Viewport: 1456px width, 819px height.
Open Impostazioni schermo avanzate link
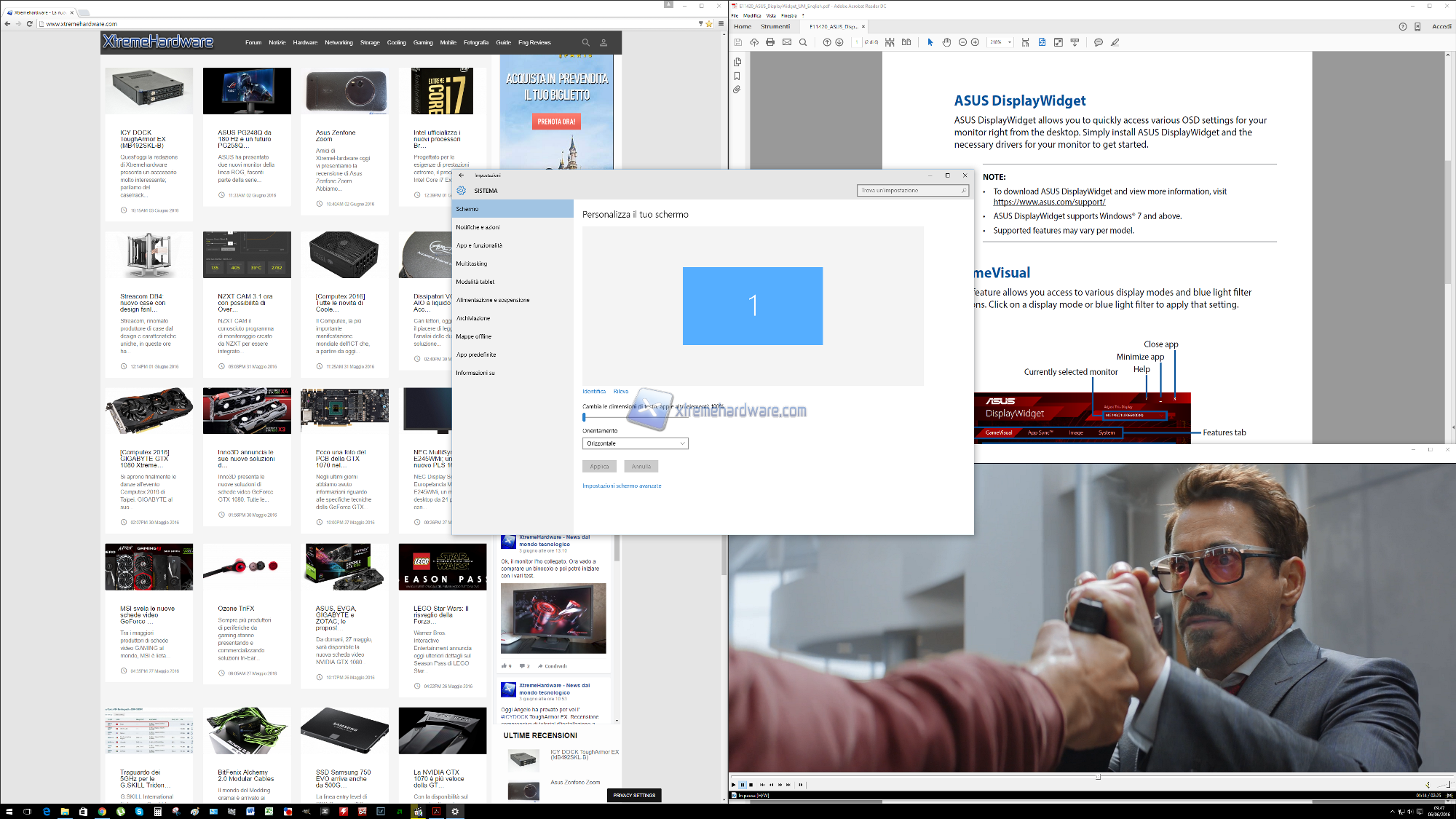pyautogui.click(x=621, y=486)
